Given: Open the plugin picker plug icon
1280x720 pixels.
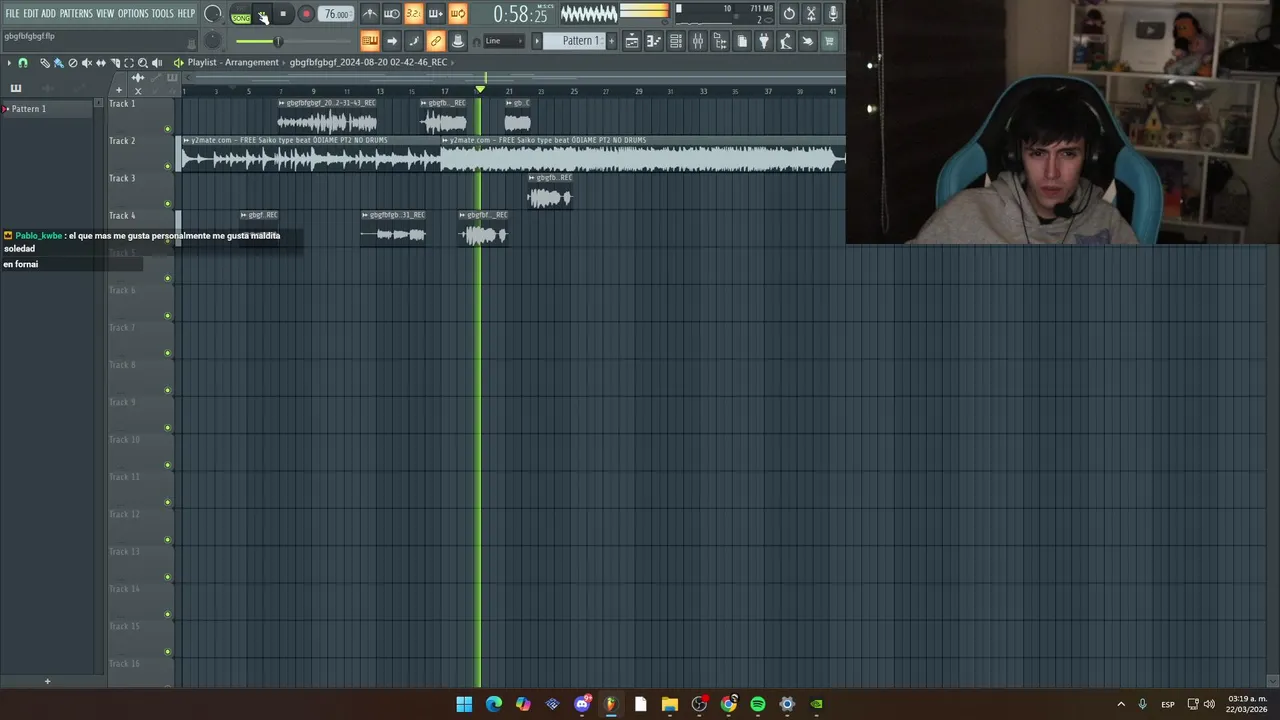Looking at the screenshot, I should point(764,41).
